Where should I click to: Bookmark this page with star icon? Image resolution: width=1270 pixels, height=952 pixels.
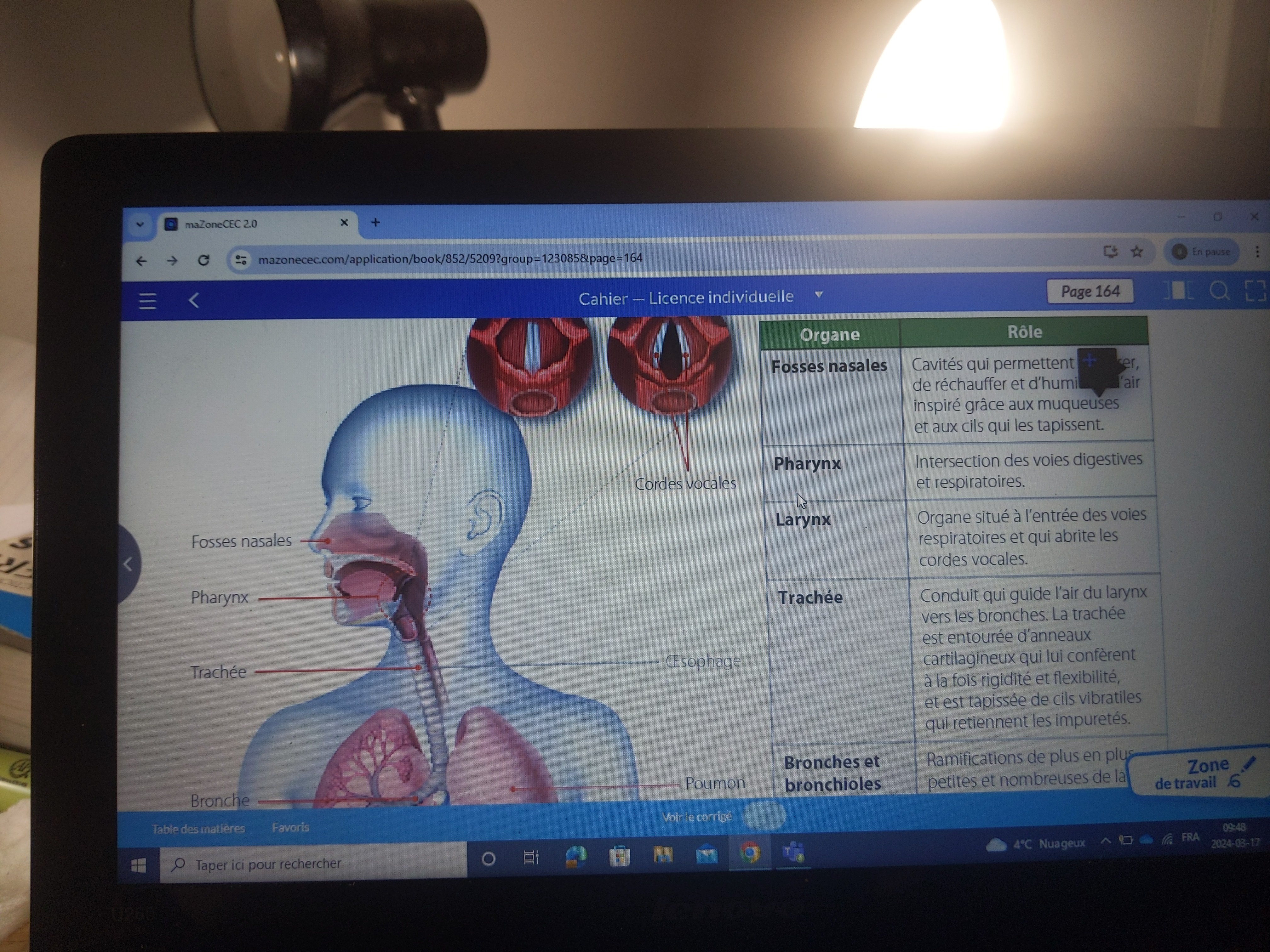[x=1137, y=251]
